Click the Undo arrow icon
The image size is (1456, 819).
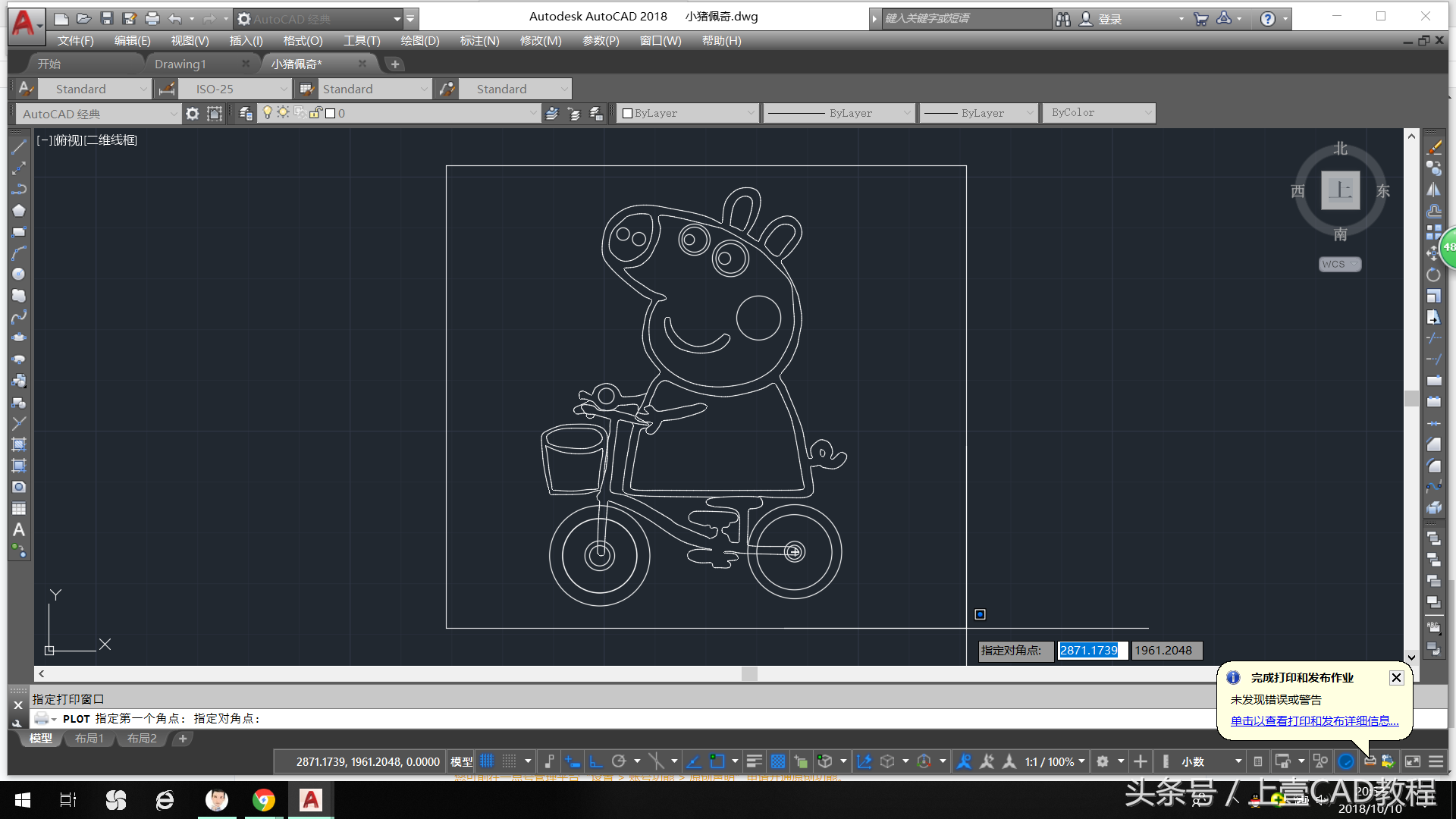[175, 18]
